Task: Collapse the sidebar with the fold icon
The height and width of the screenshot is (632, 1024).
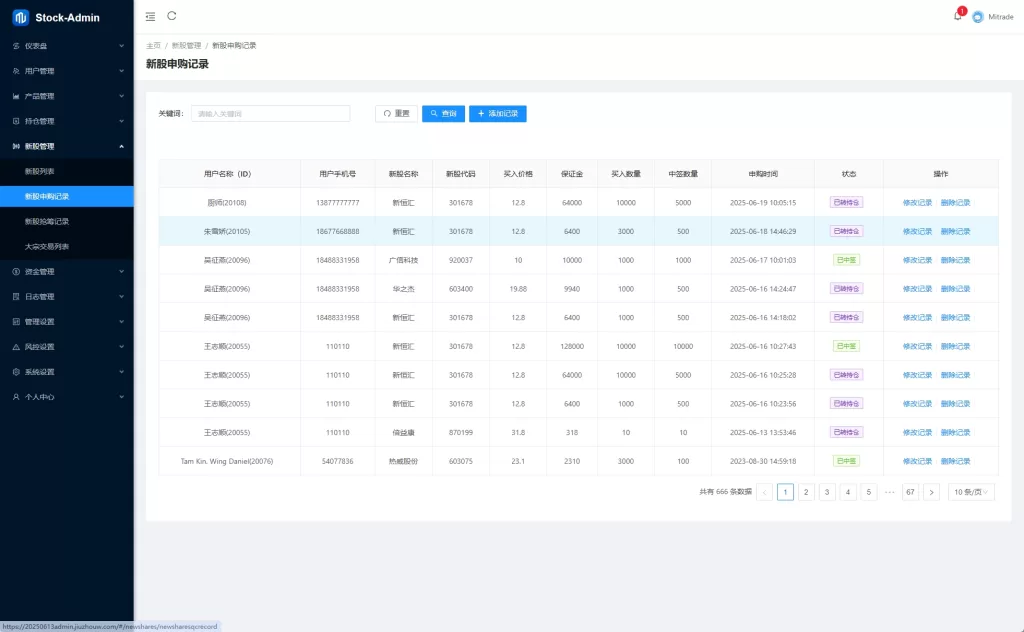Action: coord(150,16)
